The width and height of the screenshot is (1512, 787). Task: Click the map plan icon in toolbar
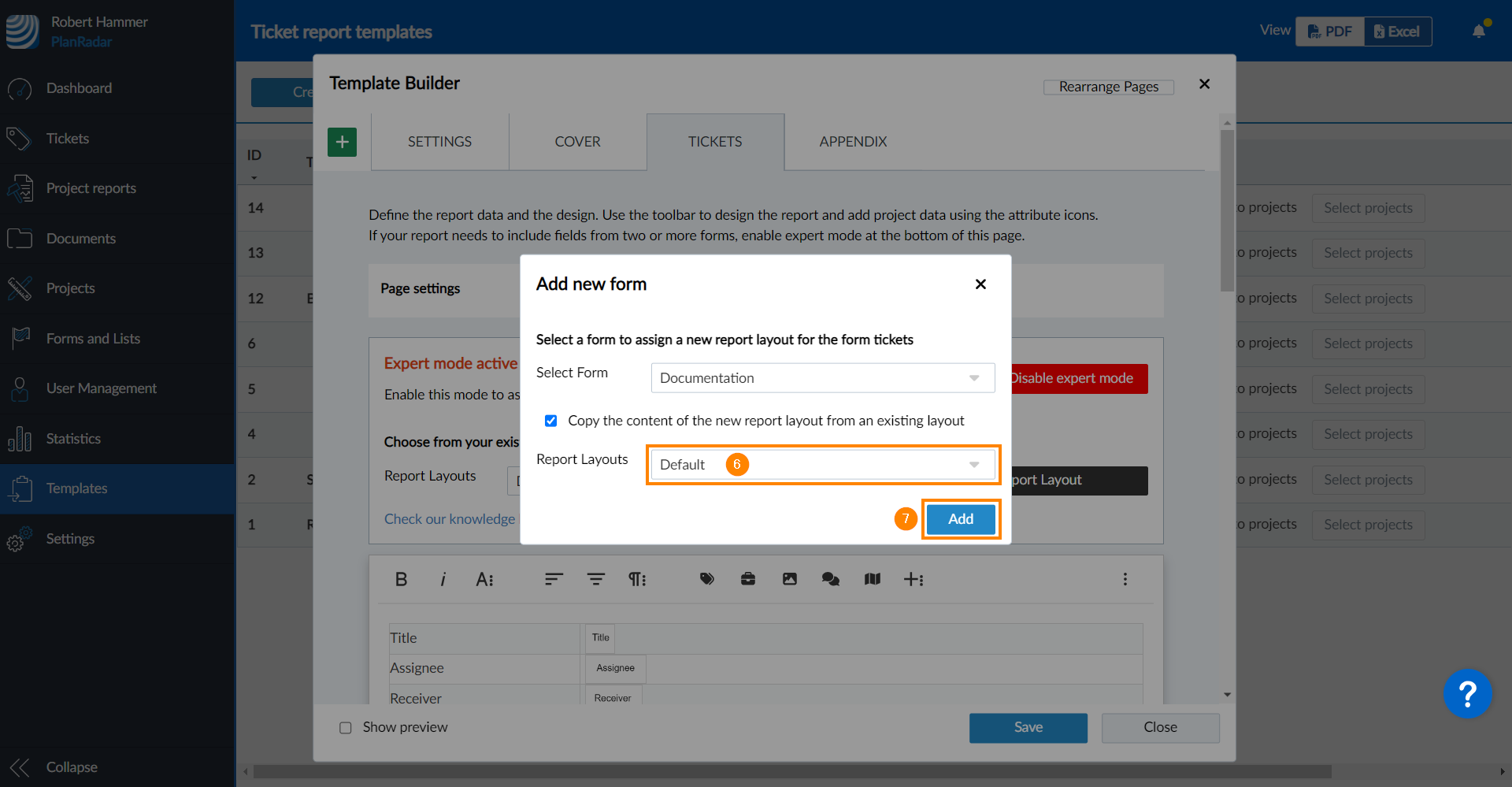pyautogui.click(x=872, y=580)
